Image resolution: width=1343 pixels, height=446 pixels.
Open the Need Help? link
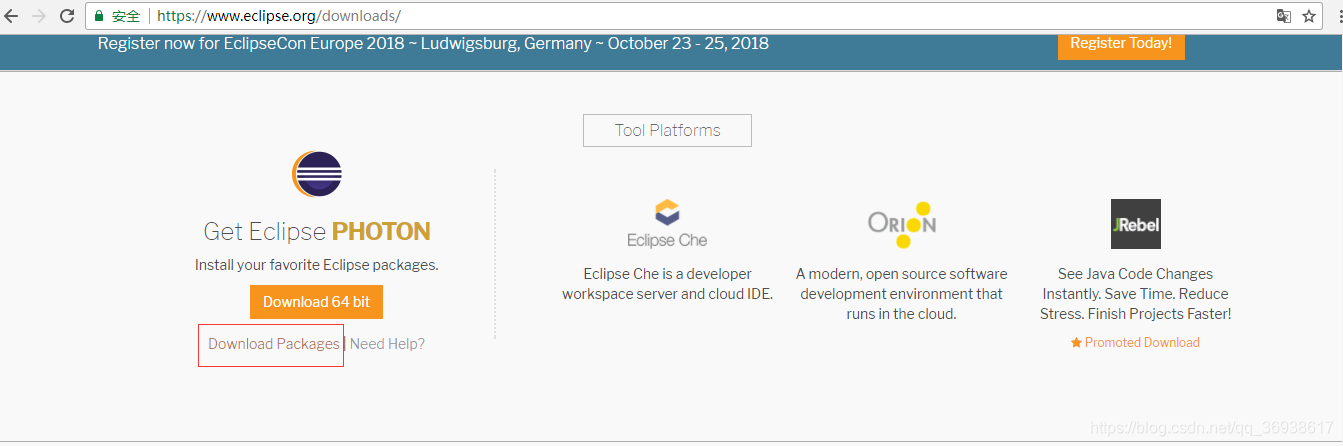pyautogui.click(x=387, y=343)
